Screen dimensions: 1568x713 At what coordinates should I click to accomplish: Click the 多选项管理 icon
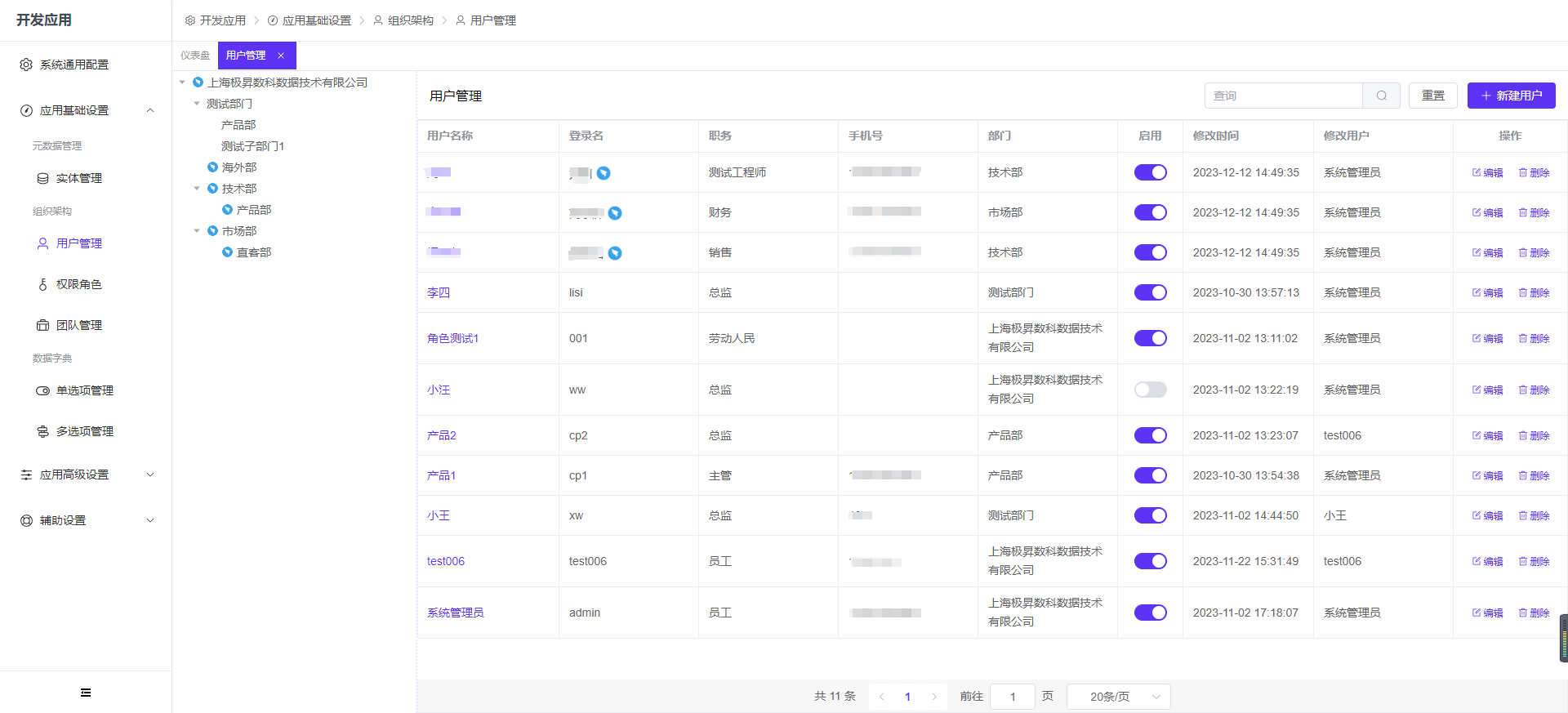42,431
